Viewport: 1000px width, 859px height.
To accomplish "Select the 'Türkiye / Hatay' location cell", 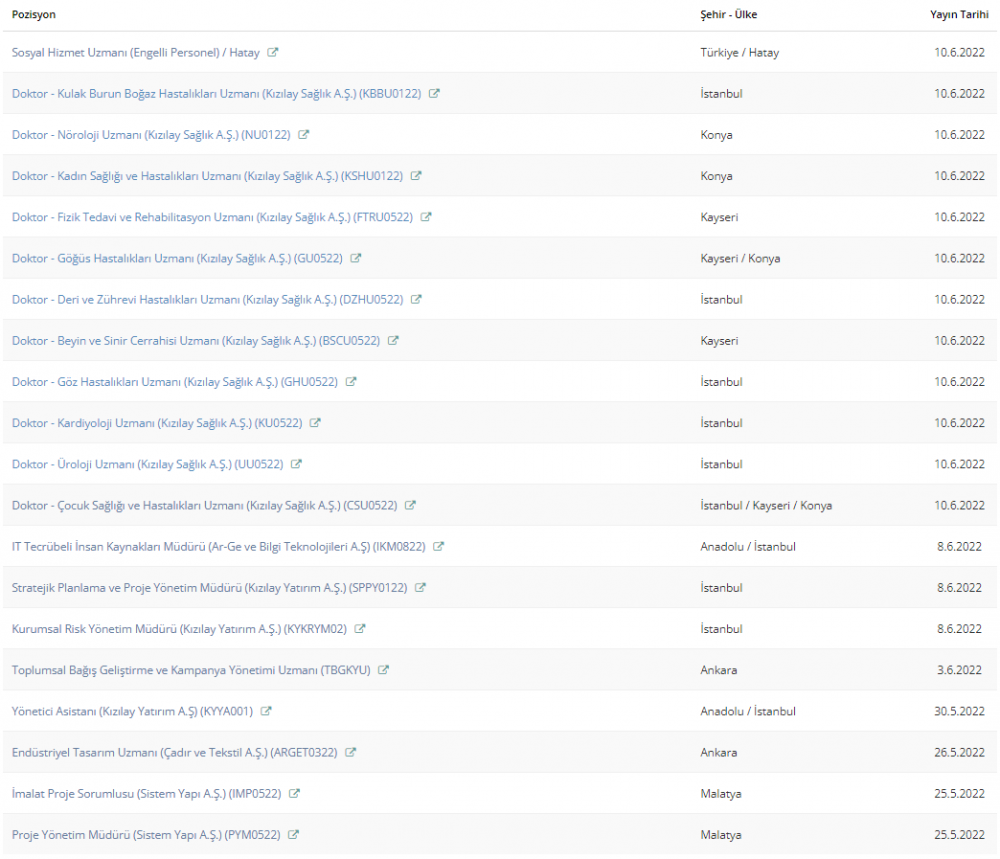I will (x=740, y=53).
